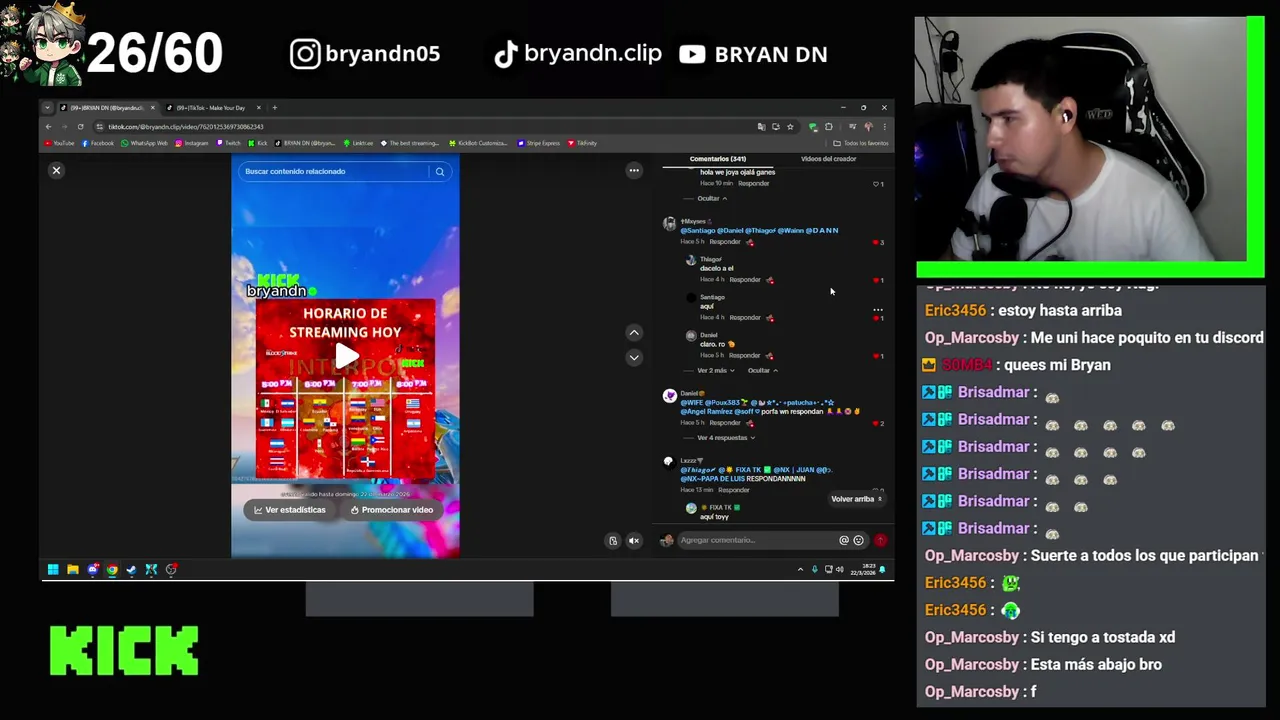Open Chrome extensions puzzle icon
Screen dimensions: 1280x720
pos(828,127)
